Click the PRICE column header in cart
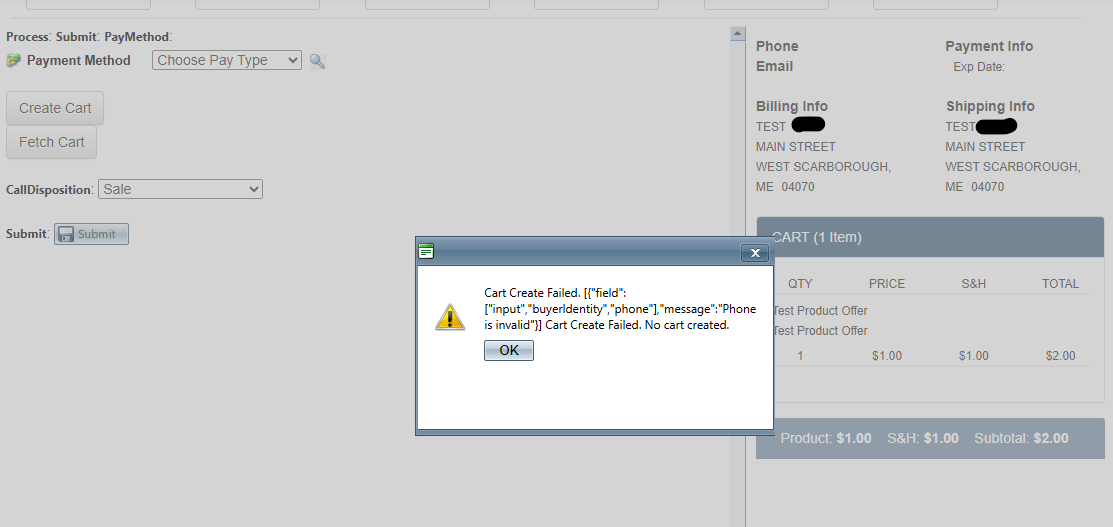The image size is (1113, 527). coord(886,283)
